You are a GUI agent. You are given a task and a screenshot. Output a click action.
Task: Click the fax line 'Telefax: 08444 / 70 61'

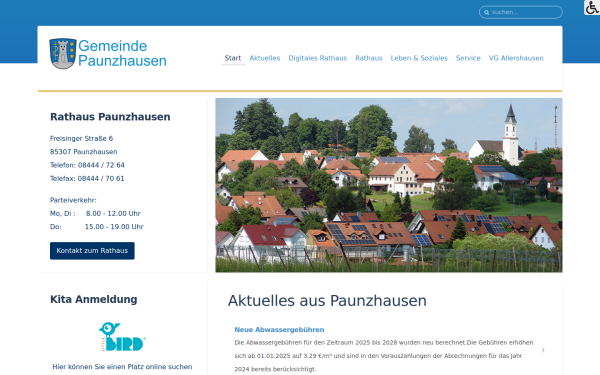87,179
